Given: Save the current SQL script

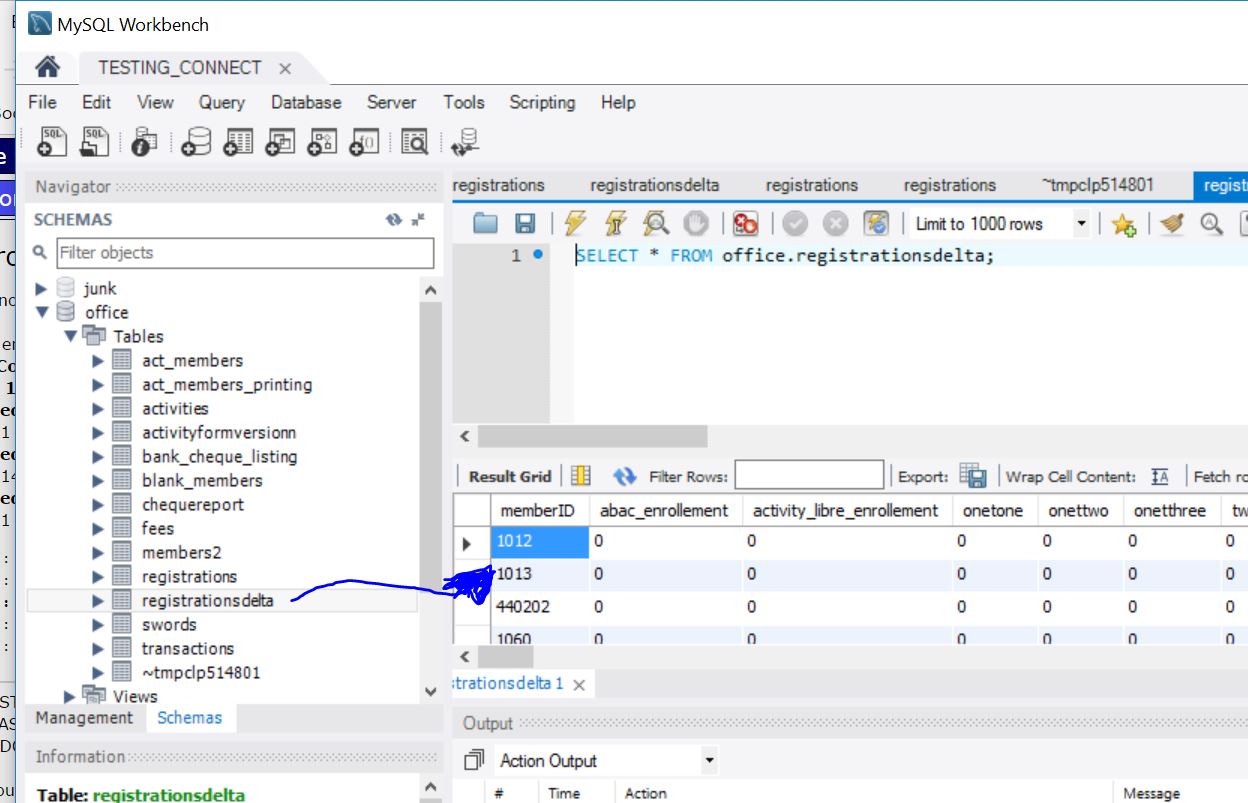Looking at the screenshot, I should tap(524, 222).
